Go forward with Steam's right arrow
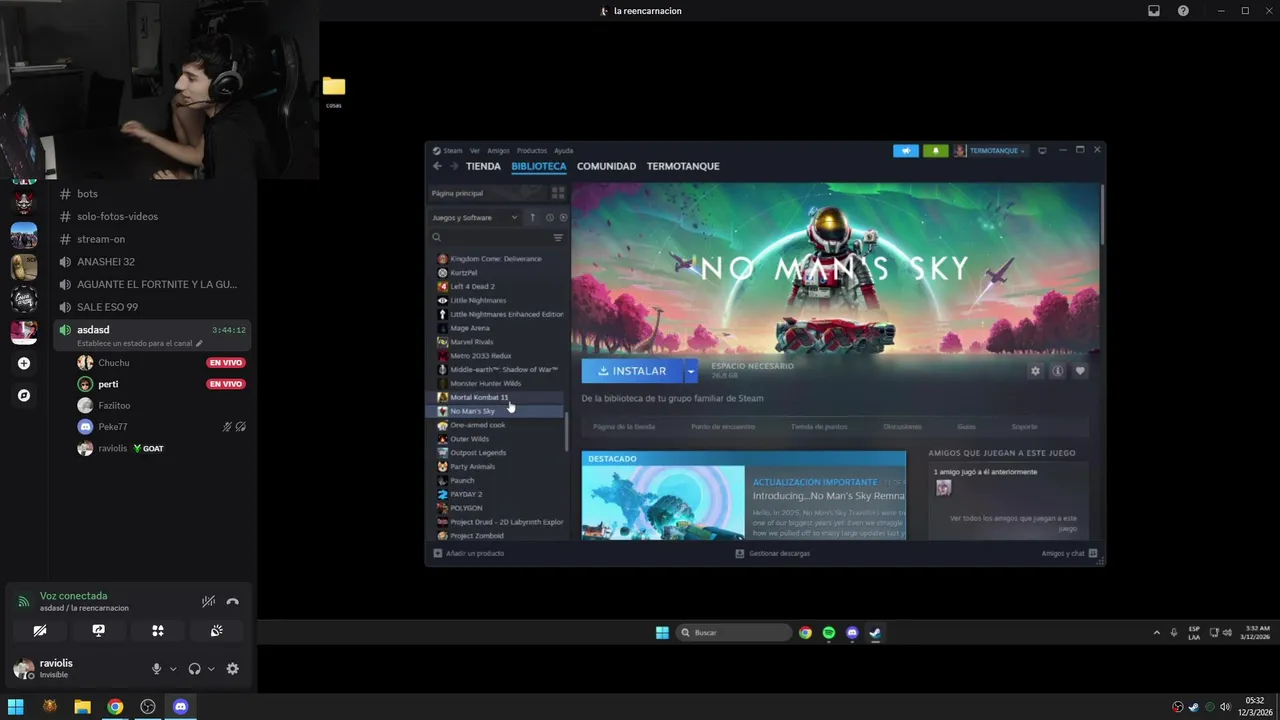This screenshot has width=1280, height=720. point(454,166)
